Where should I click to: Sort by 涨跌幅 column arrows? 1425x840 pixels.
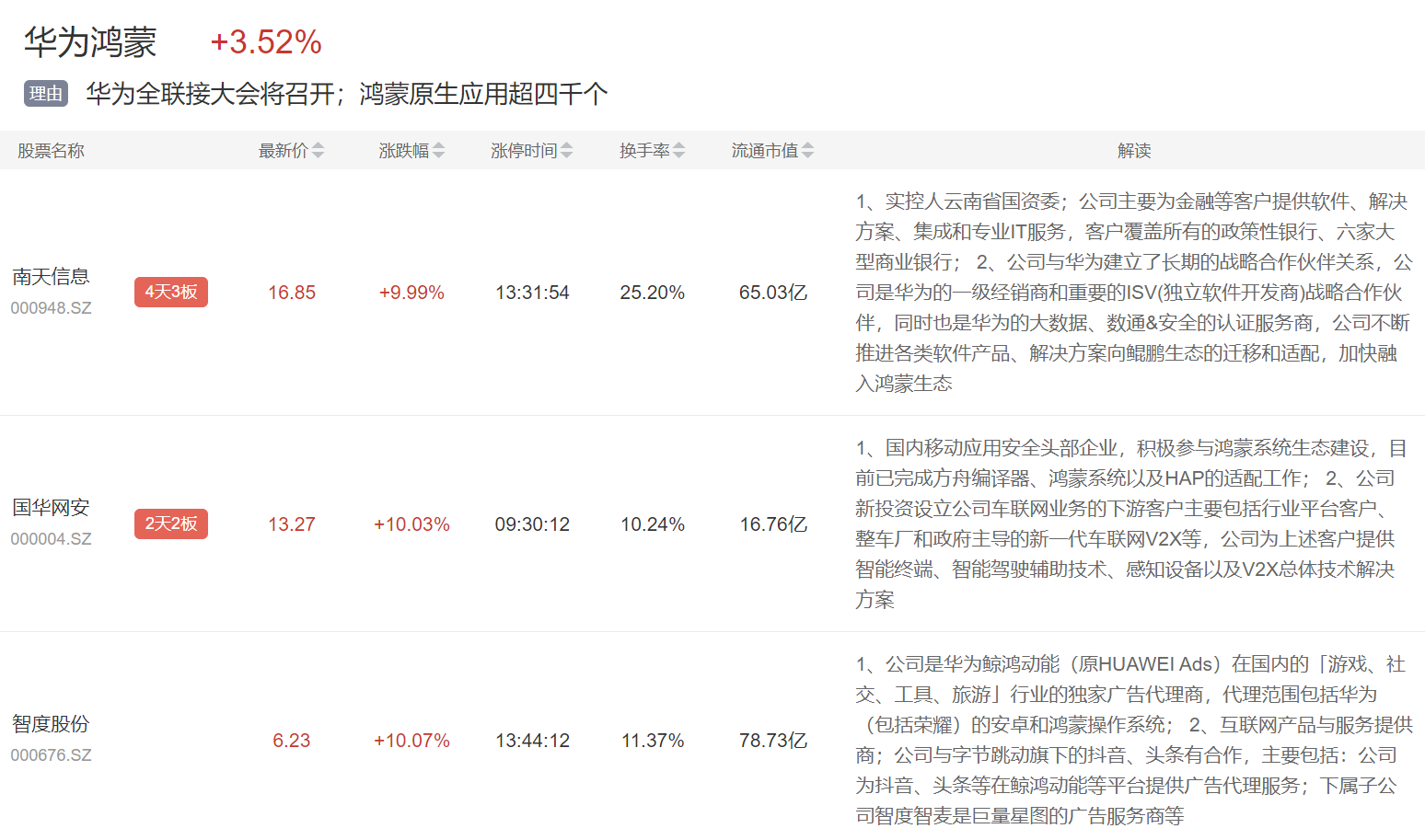pyautogui.click(x=438, y=151)
